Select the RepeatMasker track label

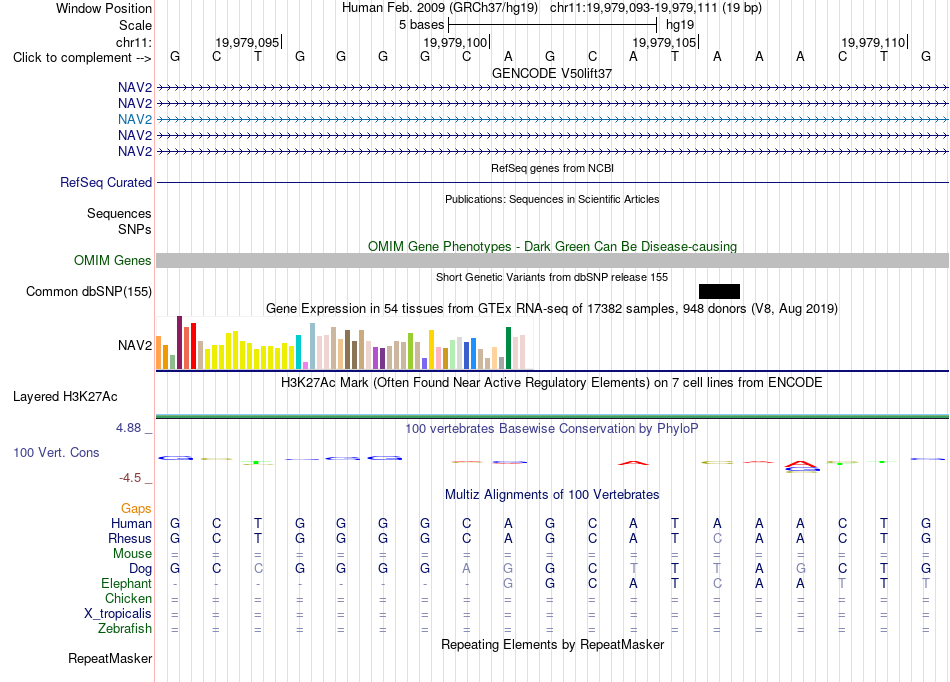[x=110, y=658]
